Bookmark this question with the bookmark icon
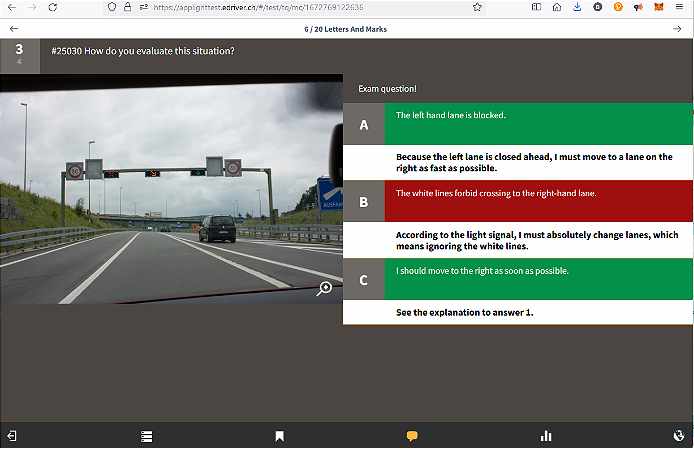Image resolution: width=694 pixels, height=449 pixels. click(280, 437)
